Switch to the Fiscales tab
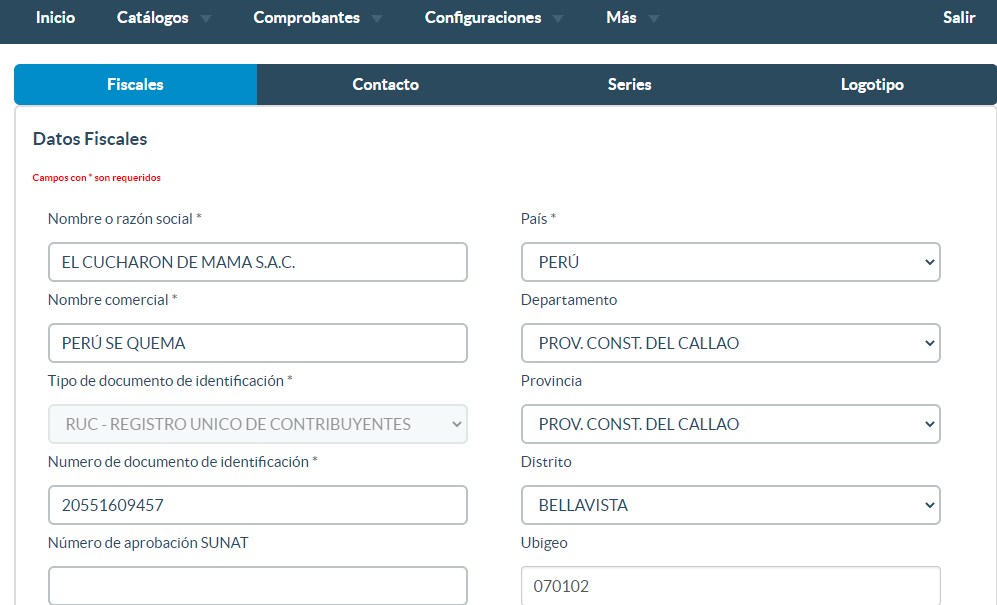997x605 pixels. coord(135,85)
